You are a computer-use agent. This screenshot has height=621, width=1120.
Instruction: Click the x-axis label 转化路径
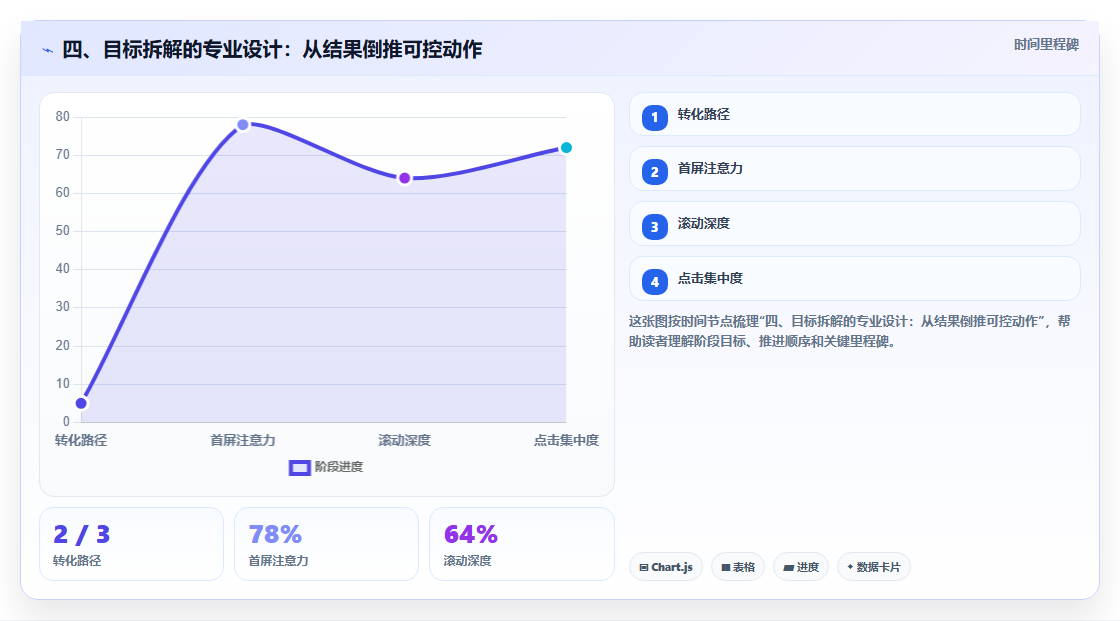(x=81, y=440)
